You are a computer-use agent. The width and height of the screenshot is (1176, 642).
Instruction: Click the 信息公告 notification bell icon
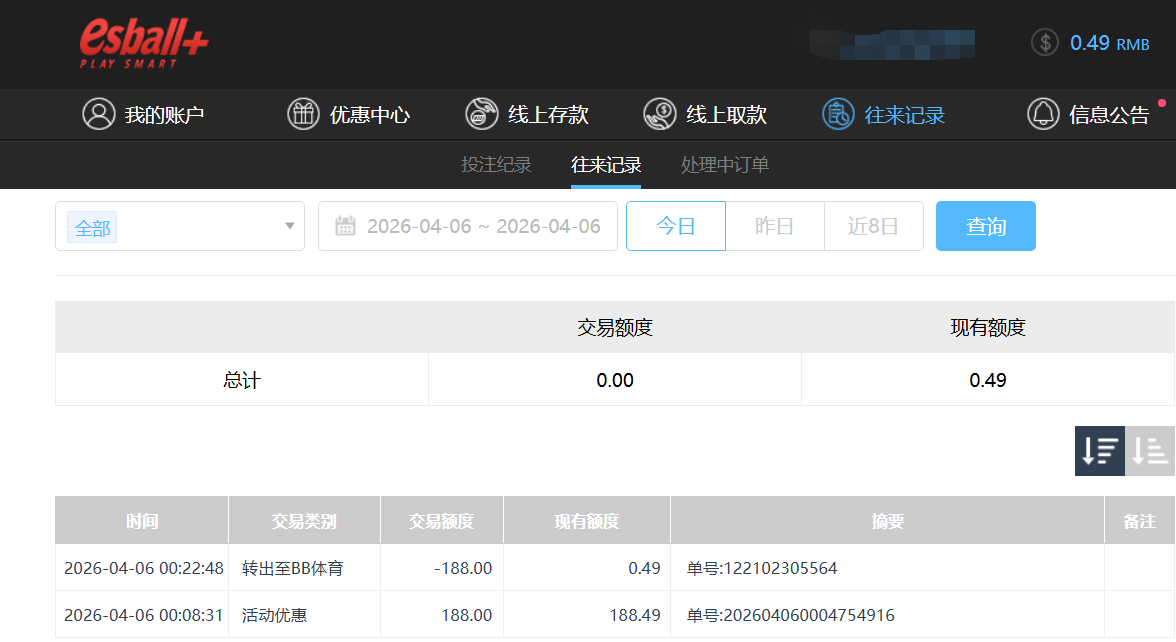tap(1041, 114)
